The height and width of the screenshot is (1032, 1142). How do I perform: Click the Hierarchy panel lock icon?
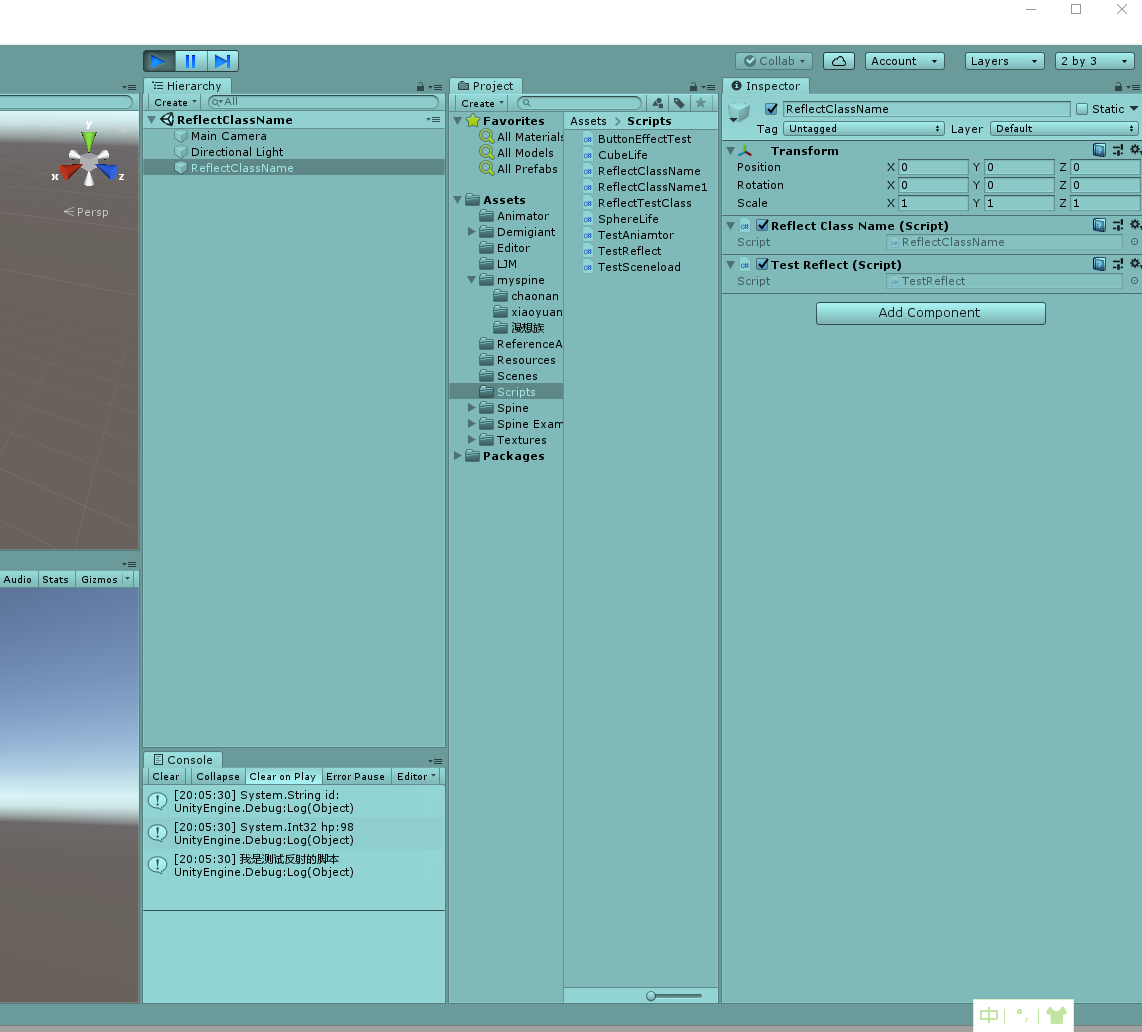click(x=420, y=87)
